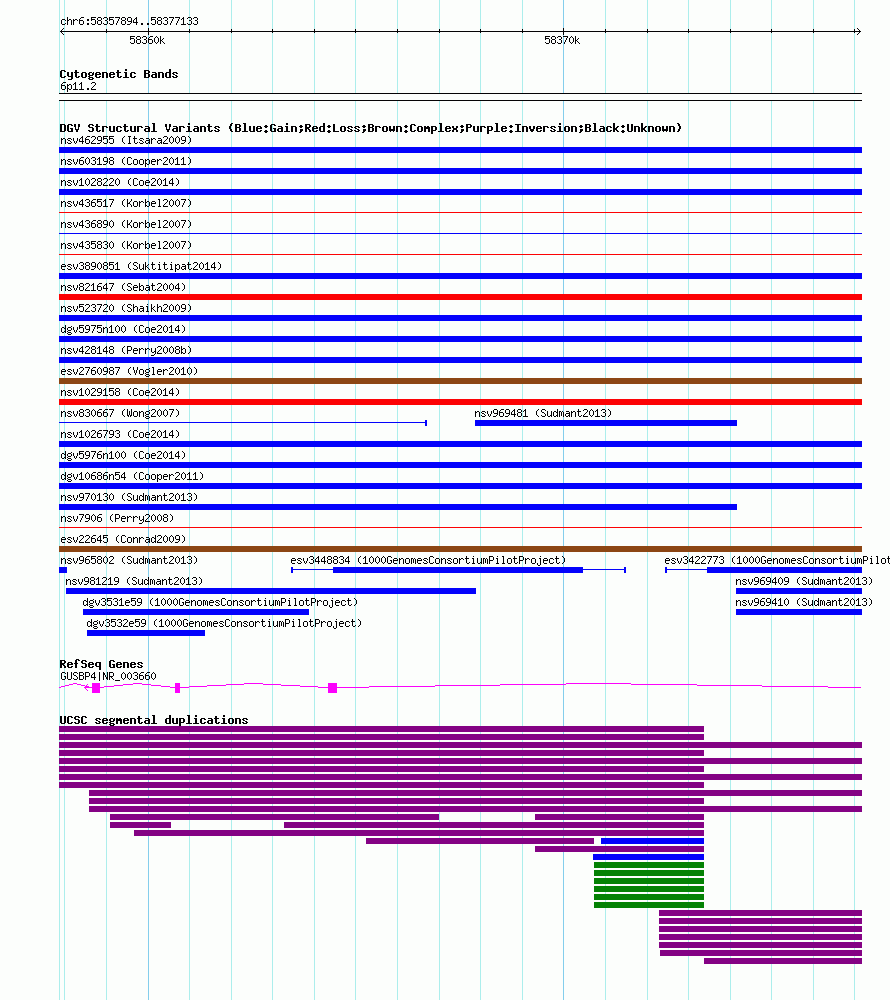Click the dgv10686n54 (Cooper2011) label

(x=132, y=477)
